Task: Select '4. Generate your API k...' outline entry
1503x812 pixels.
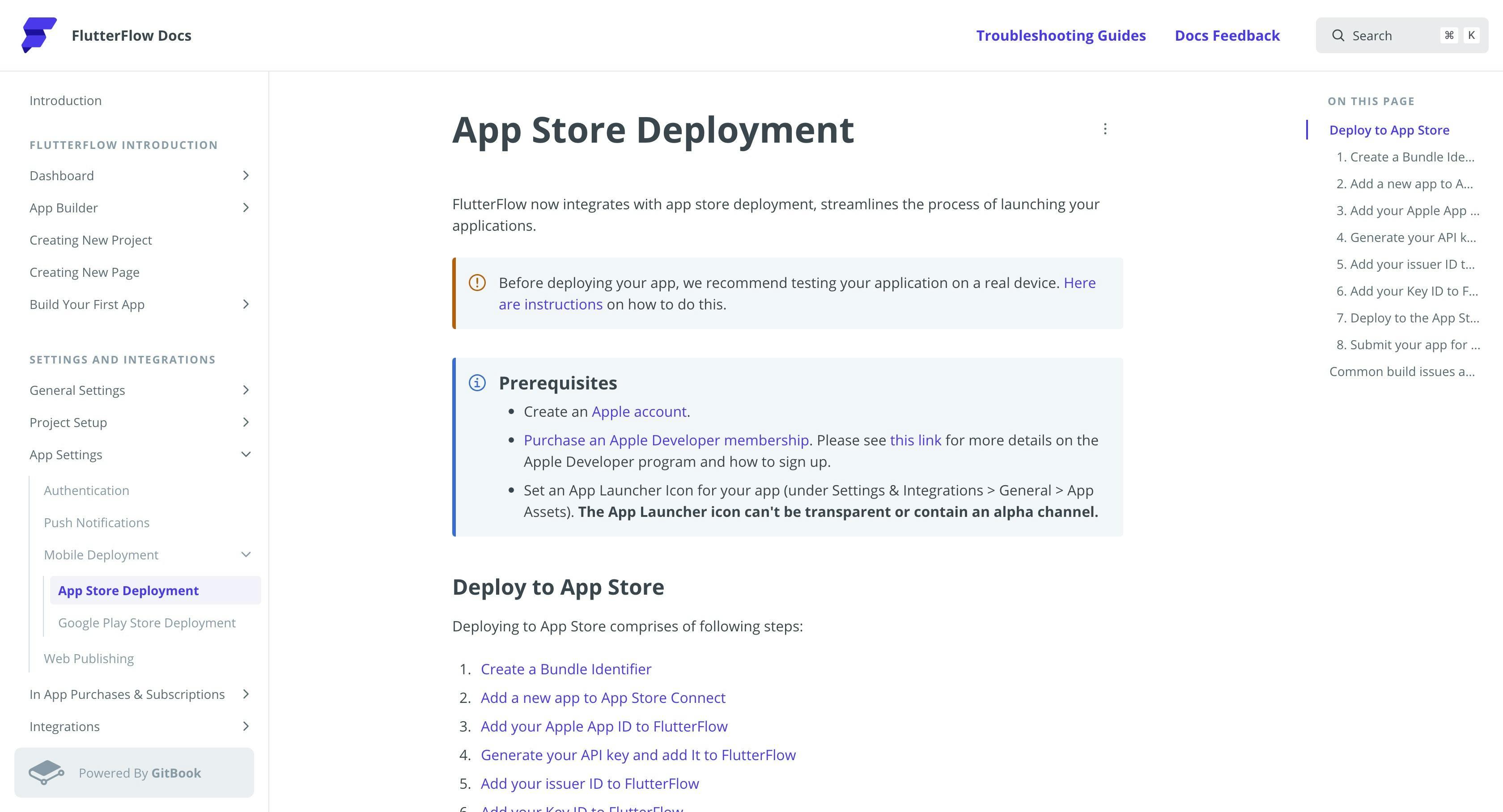Action: pos(1405,237)
